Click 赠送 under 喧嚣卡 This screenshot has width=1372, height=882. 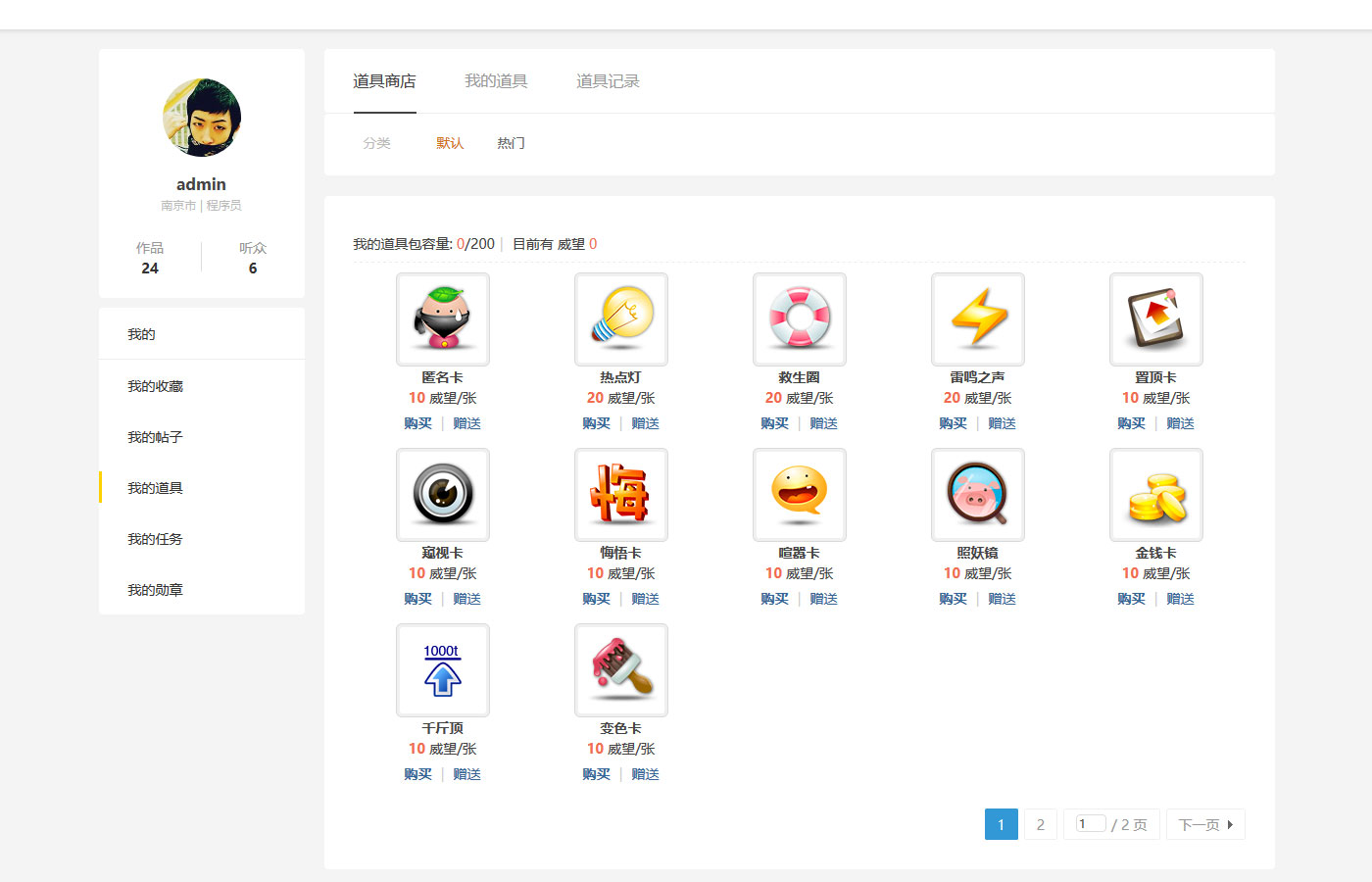click(x=823, y=599)
